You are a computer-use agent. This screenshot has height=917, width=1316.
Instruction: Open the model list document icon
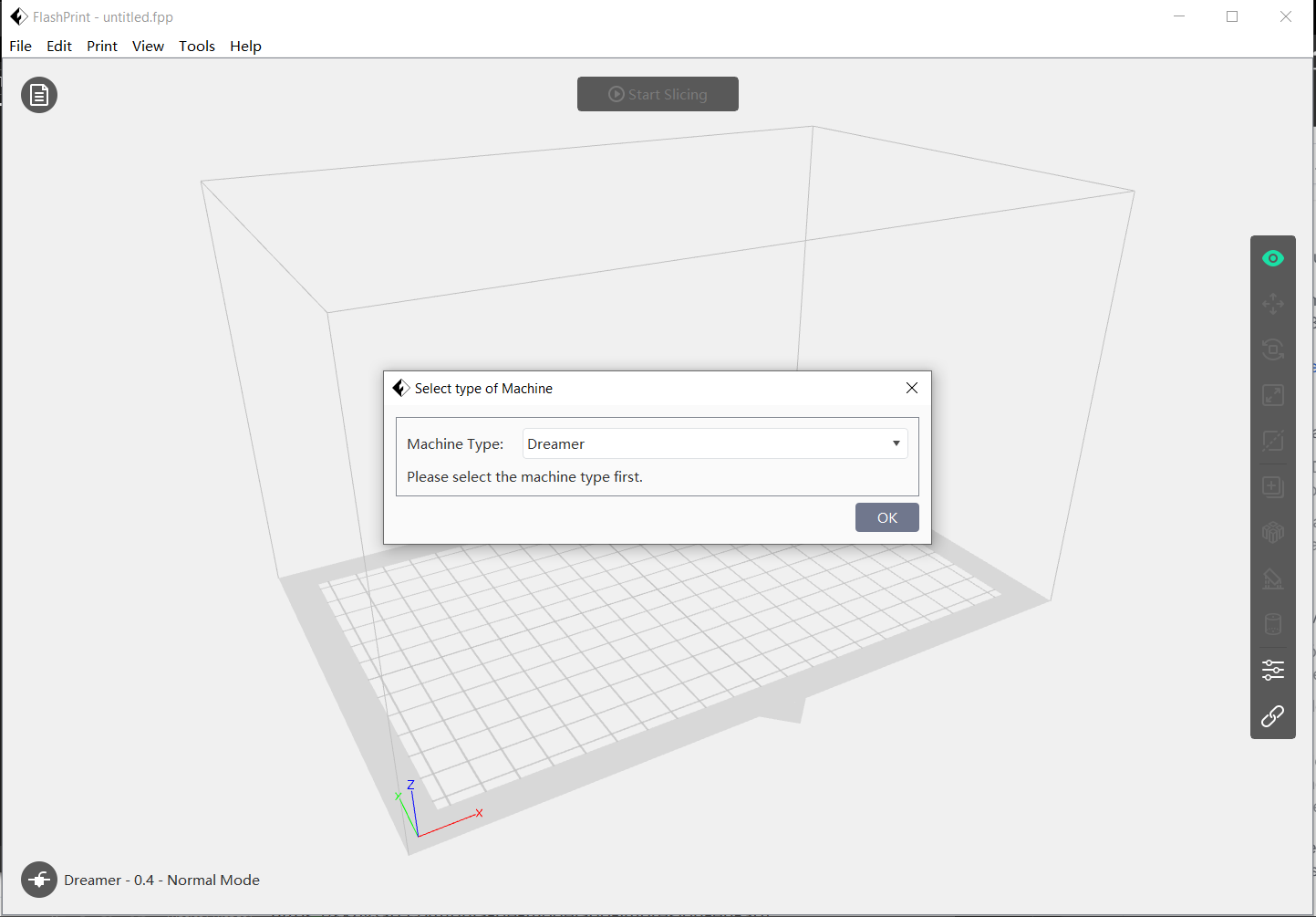click(x=39, y=95)
